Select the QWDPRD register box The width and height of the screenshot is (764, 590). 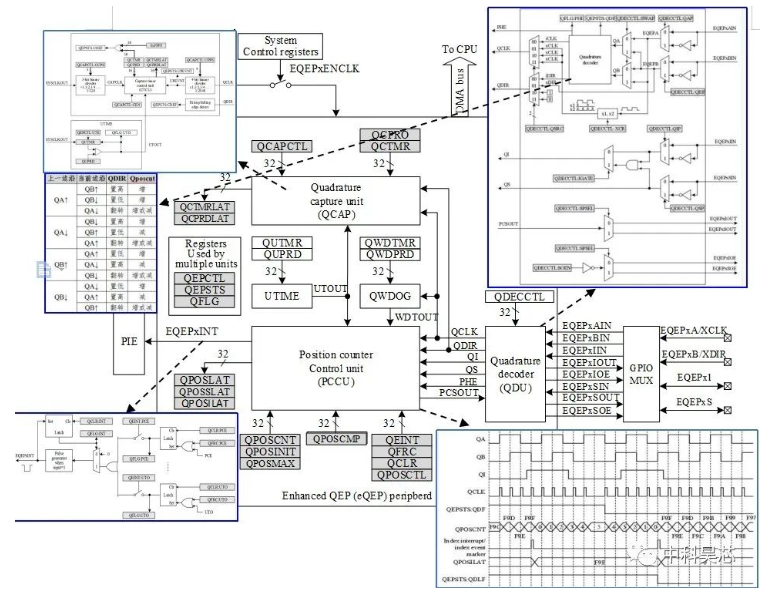[390, 254]
